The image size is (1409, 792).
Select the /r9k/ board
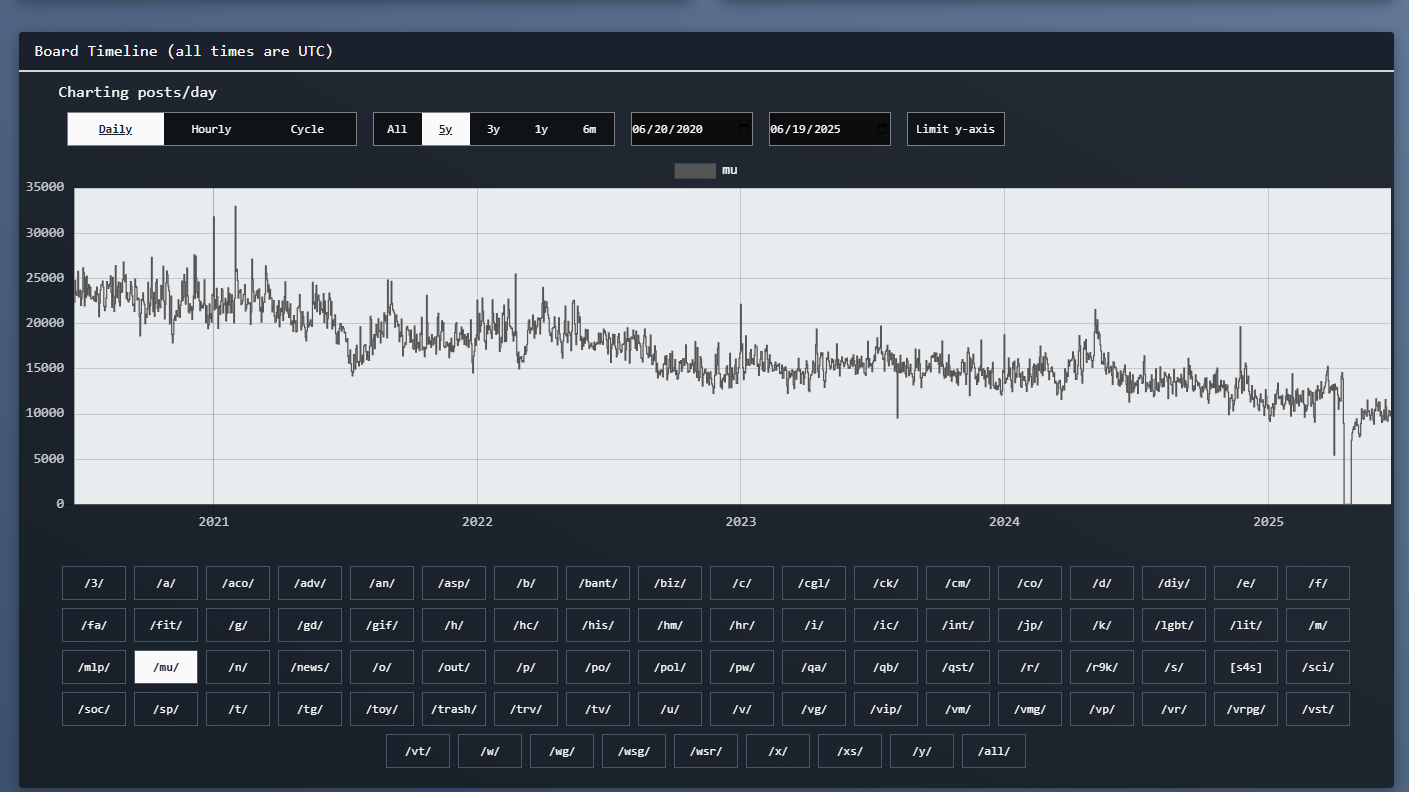pyautogui.click(x=1102, y=667)
